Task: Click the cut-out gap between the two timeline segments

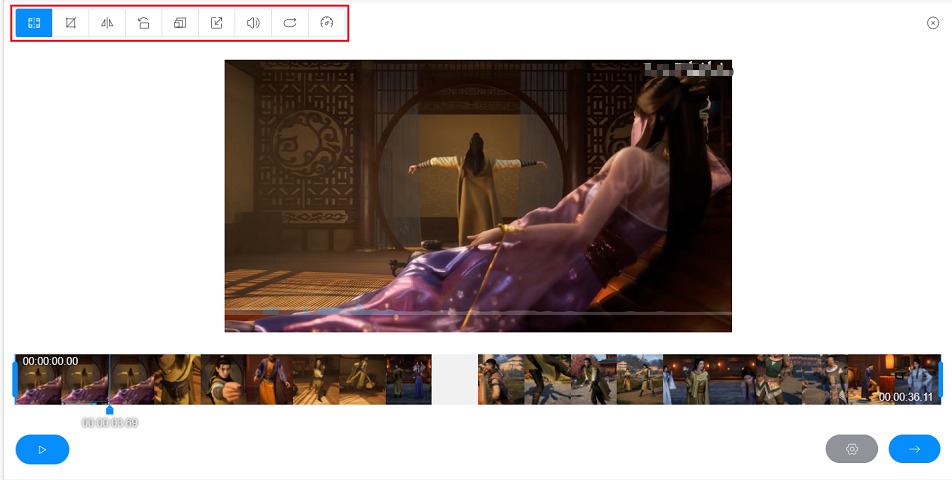Action: [455, 379]
